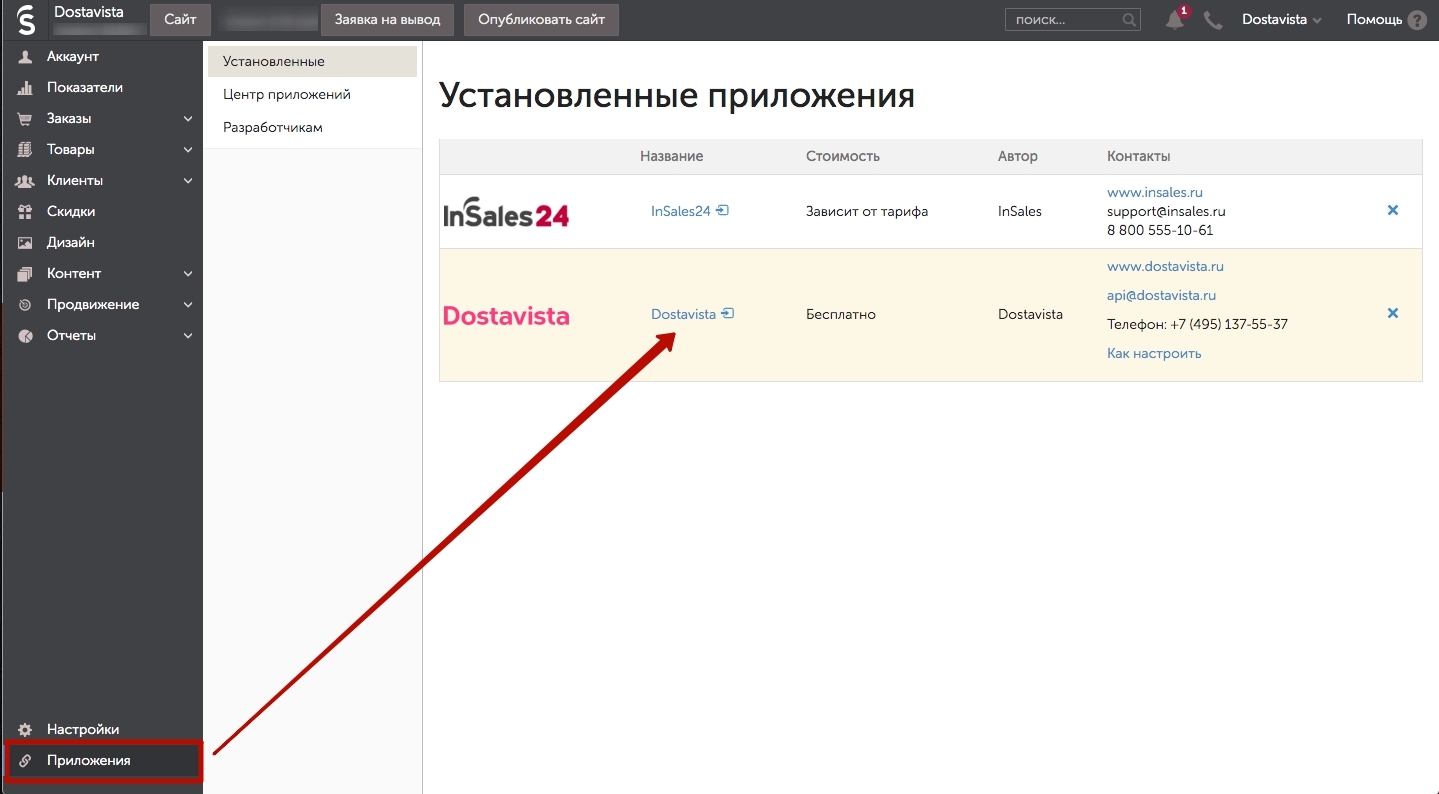The width and height of the screenshot is (1439, 794).
Task: Click the Показатели chart icon
Action: pyautogui.click(x=26, y=88)
